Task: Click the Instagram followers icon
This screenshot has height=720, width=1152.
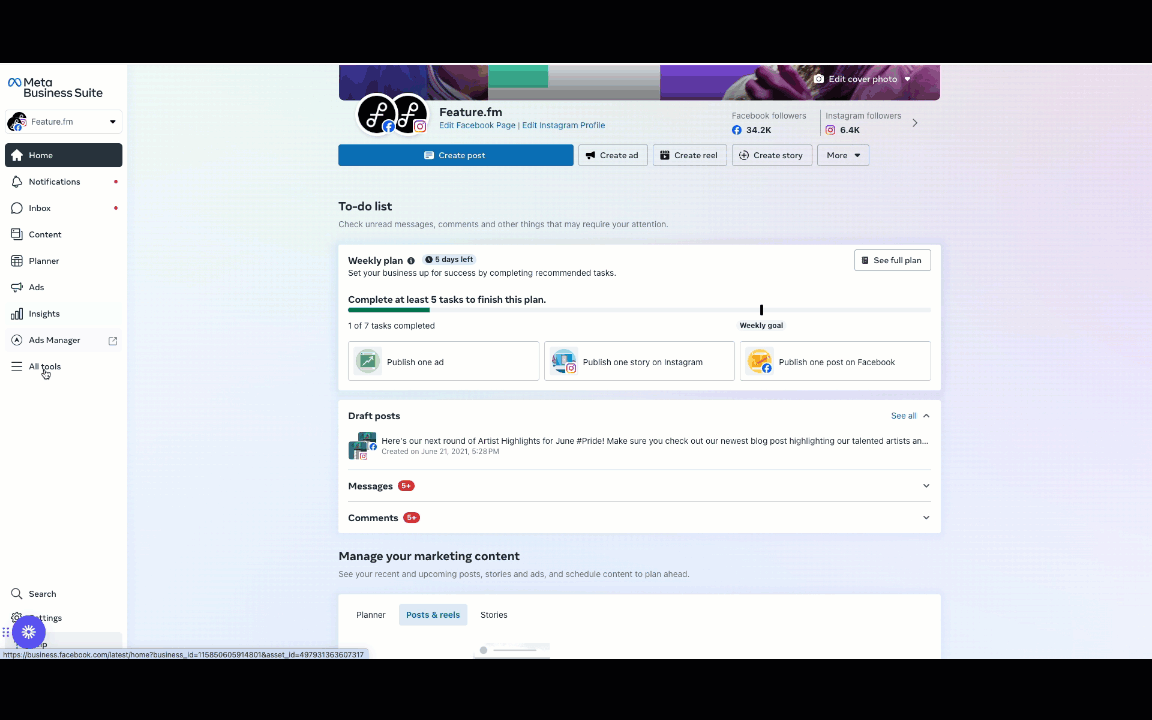Action: click(830, 130)
